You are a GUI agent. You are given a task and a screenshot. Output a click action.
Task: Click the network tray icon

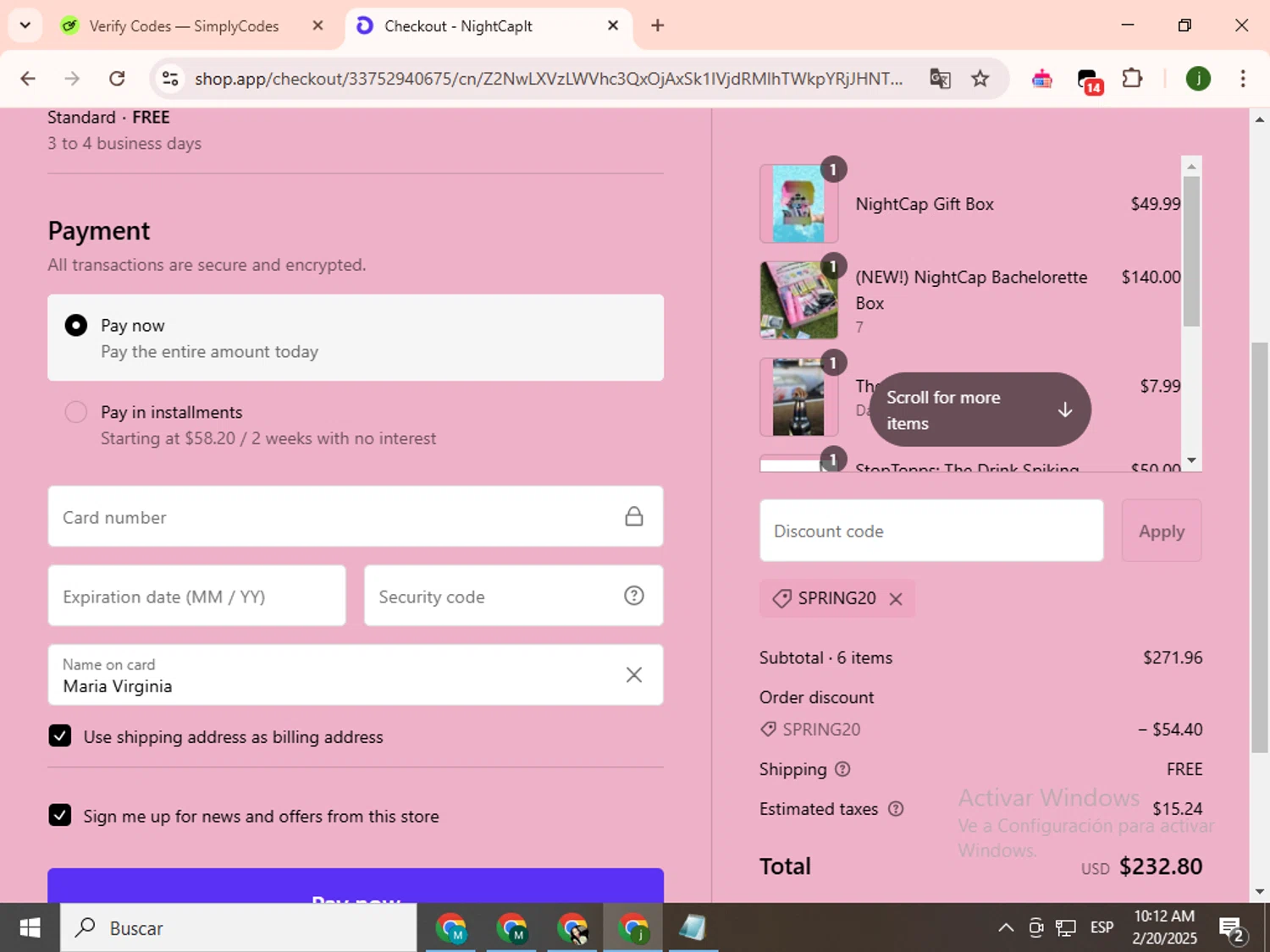(x=1066, y=928)
